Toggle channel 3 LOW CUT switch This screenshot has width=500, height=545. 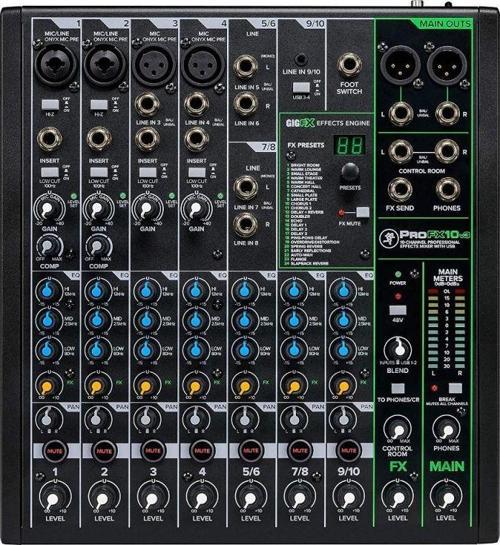click(x=148, y=172)
